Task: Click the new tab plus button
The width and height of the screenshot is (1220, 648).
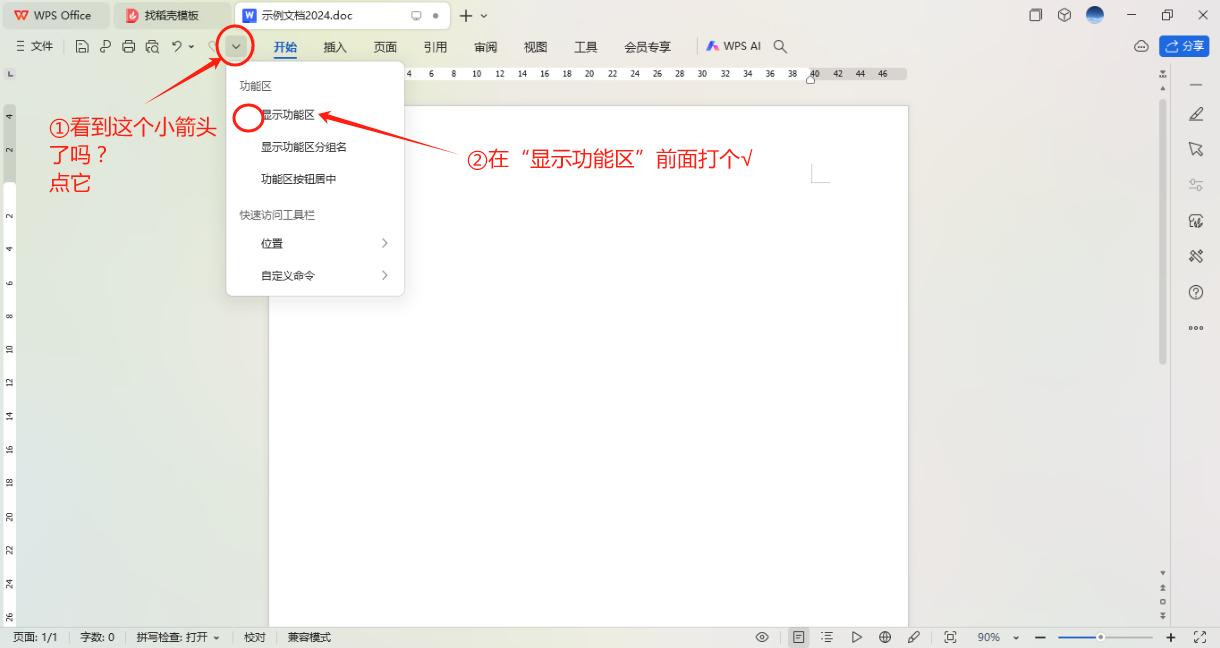Action: coord(466,16)
